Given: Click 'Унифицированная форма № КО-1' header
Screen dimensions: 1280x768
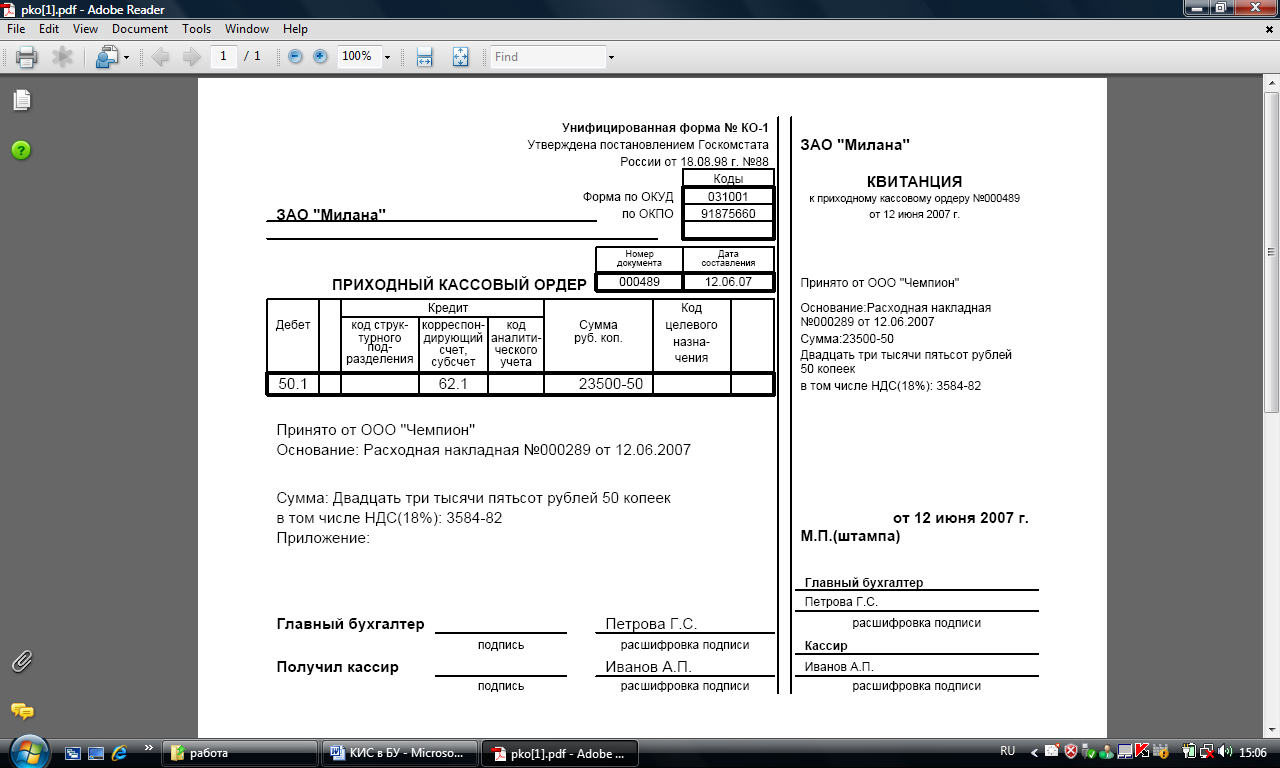Looking at the screenshot, I should click(665, 128).
